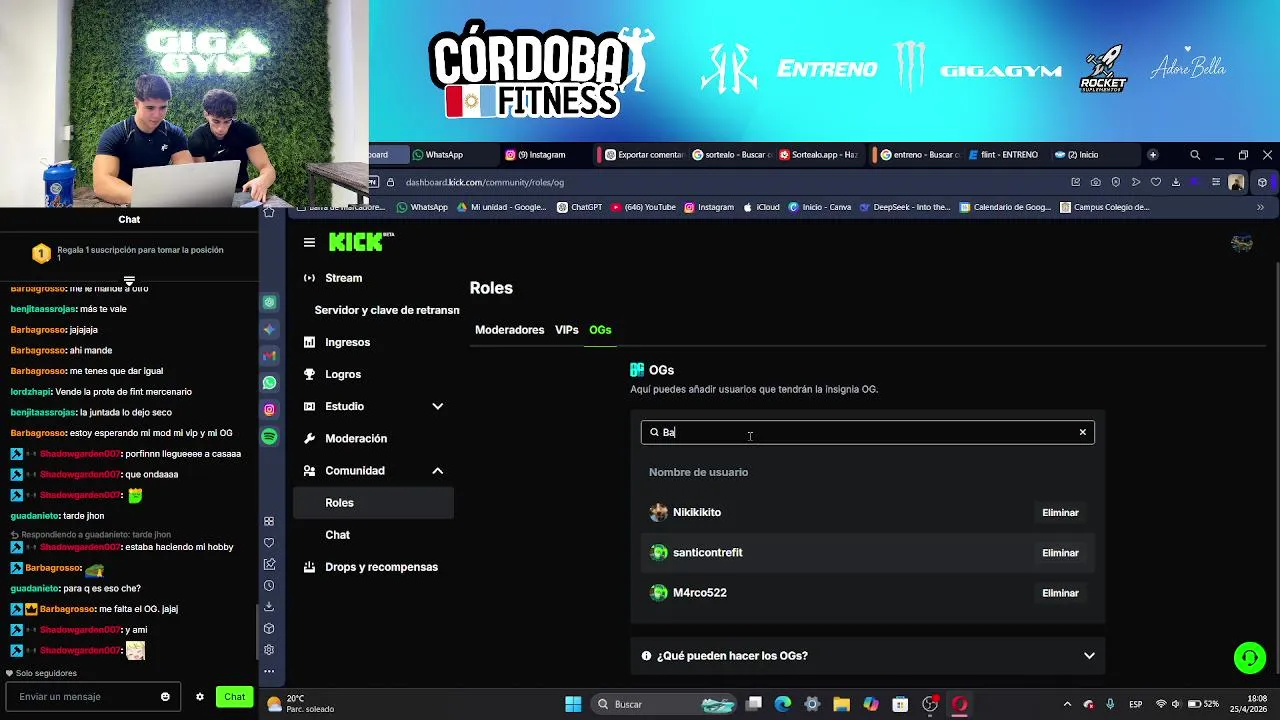Collapse the Comunidad sidebar section

pyautogui.click(x=437, y=470)
